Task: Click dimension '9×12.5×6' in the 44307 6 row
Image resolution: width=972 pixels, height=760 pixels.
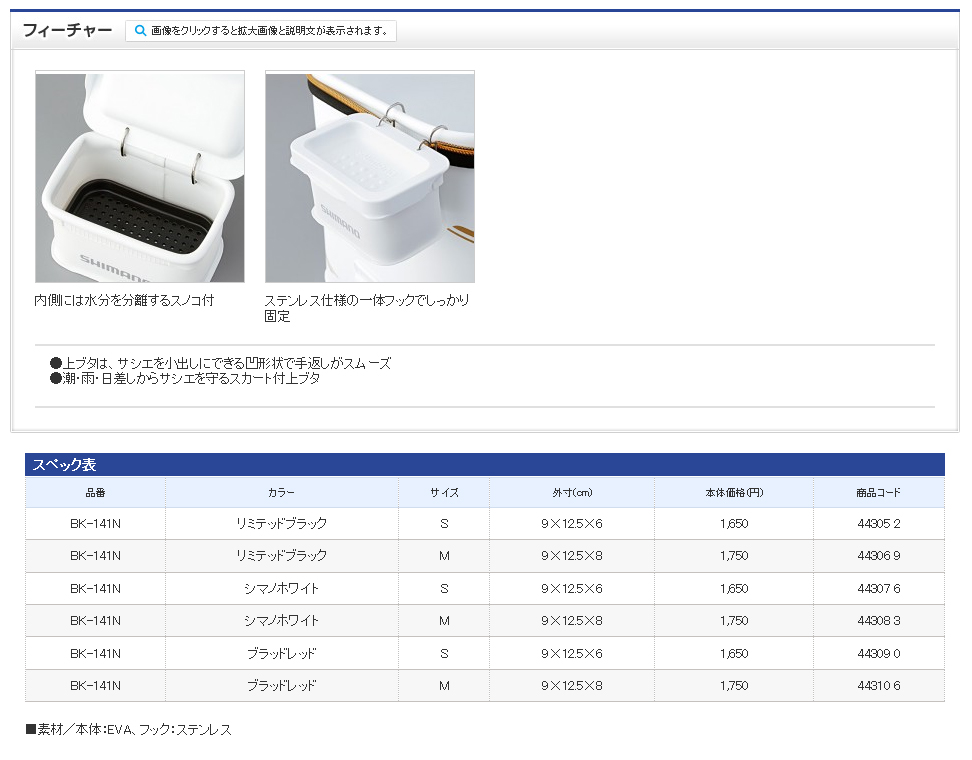Action: (x=572, y=589)
